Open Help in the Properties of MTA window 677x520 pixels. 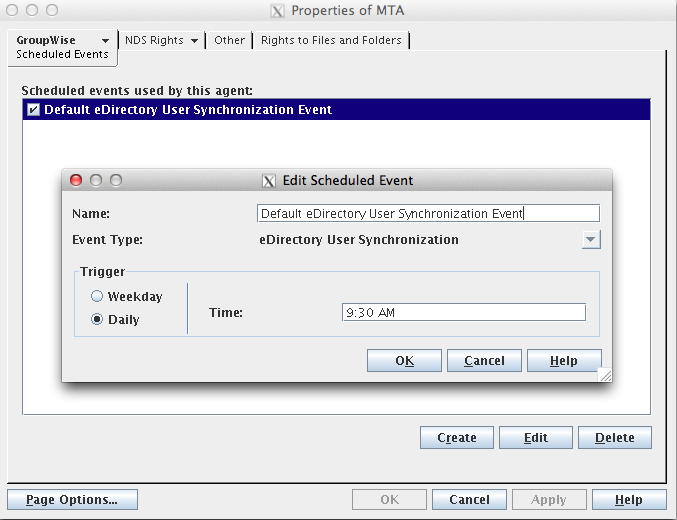[629, 500]
